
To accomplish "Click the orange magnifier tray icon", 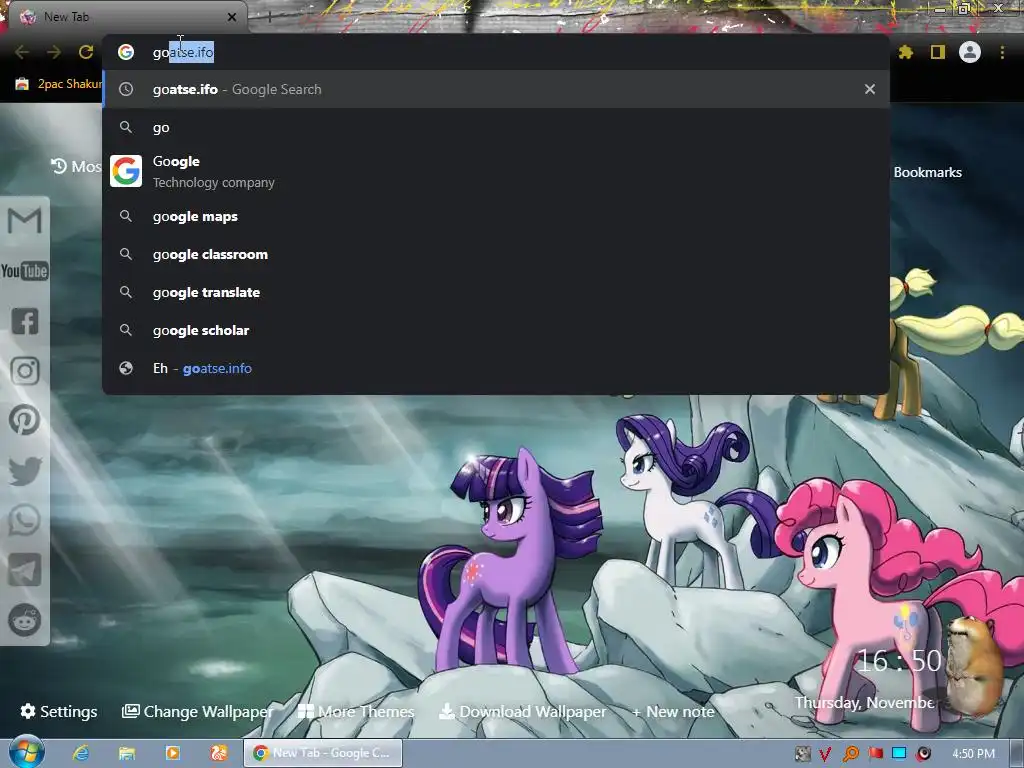I will tap(850, 754).
